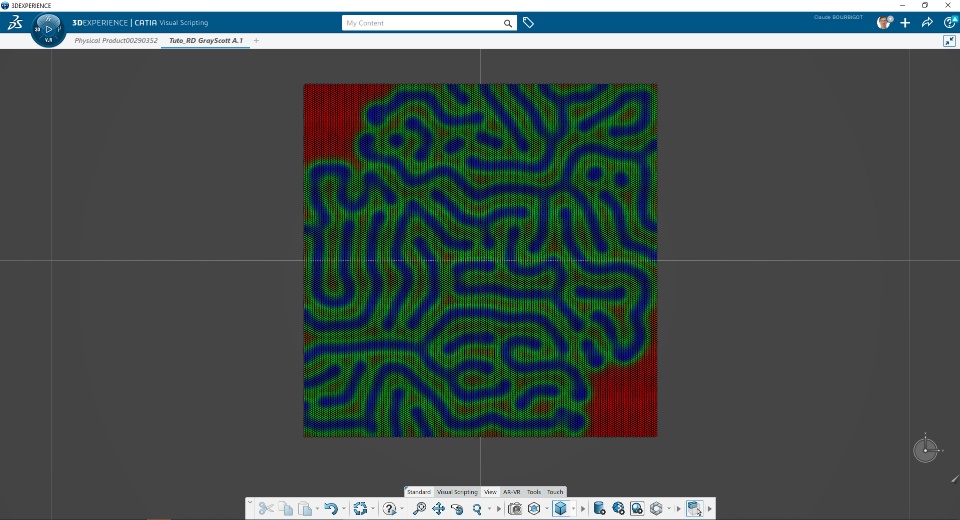Open the 3DS compass logo menu

click(x=15, y=23)
